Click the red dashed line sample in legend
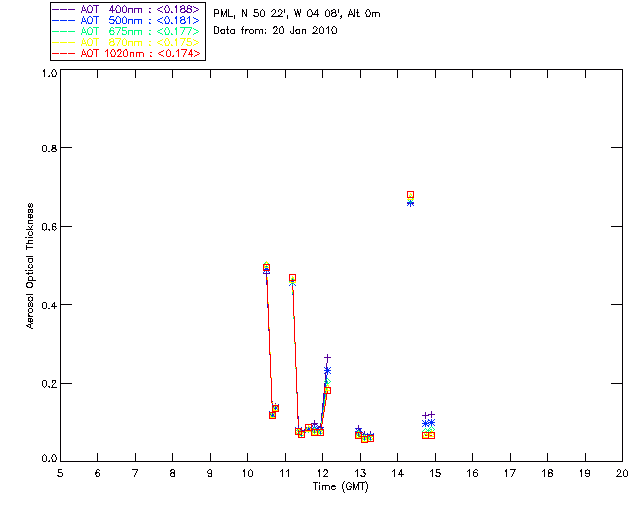Image resolution: width=640 pixels, height=512 pixels. click(64, 53)
